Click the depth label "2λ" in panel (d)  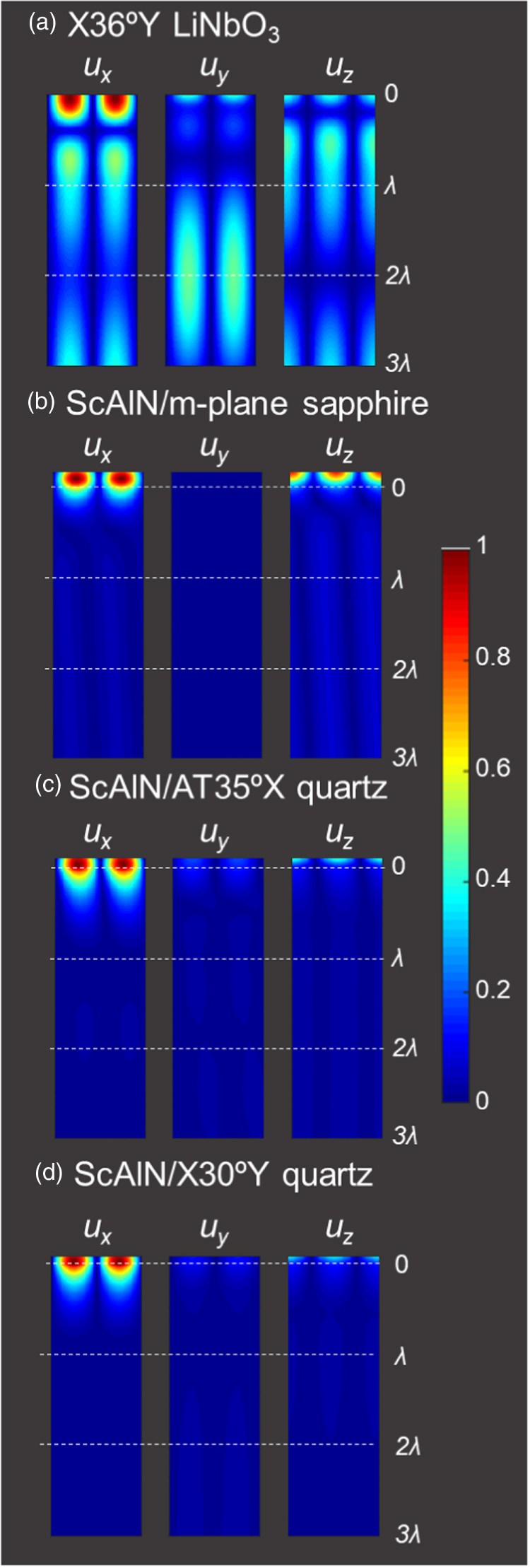pyautogui.click(x=408, y=1446)
